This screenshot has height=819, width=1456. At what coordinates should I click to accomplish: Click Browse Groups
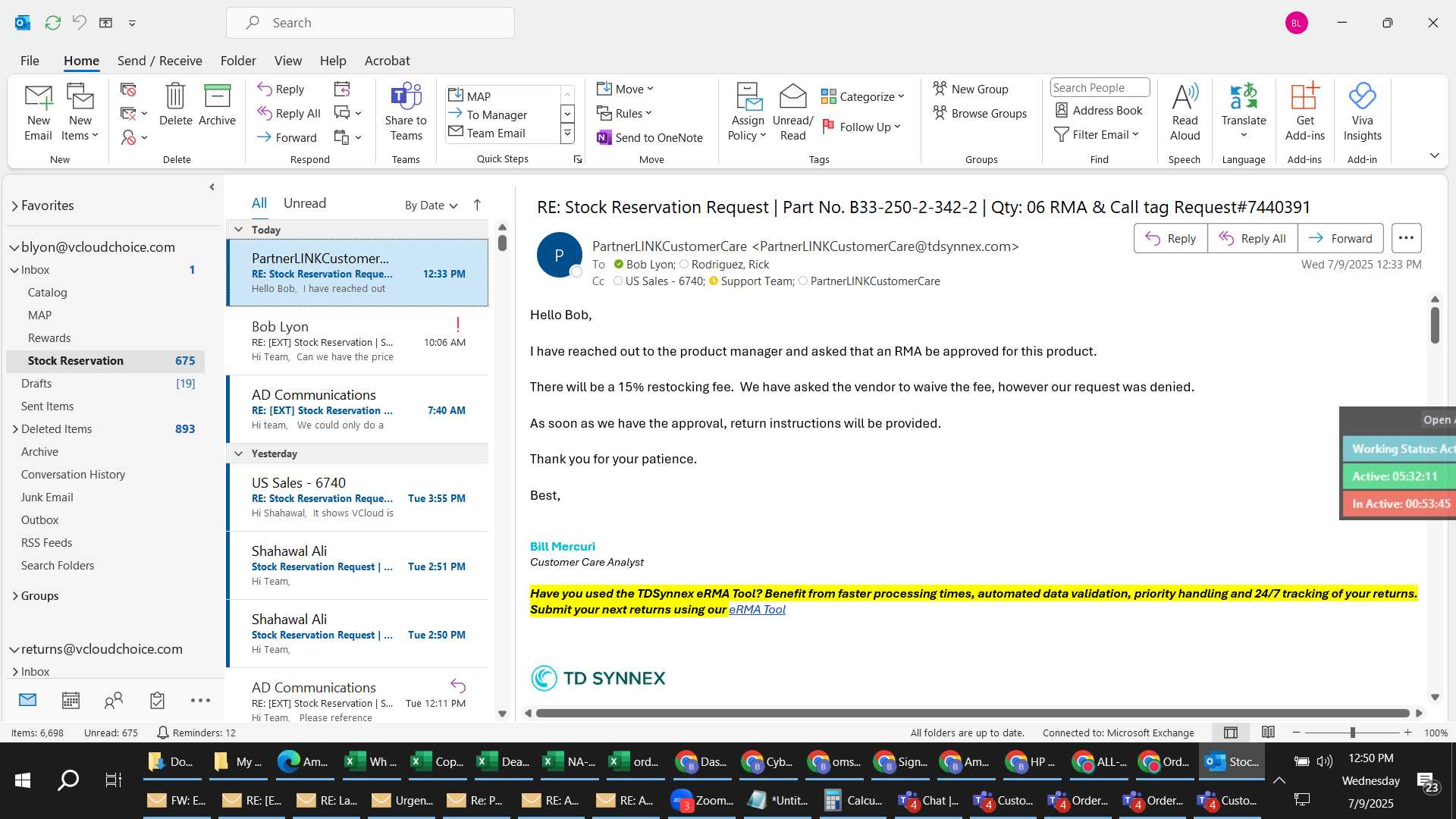(x=980, y=113)
